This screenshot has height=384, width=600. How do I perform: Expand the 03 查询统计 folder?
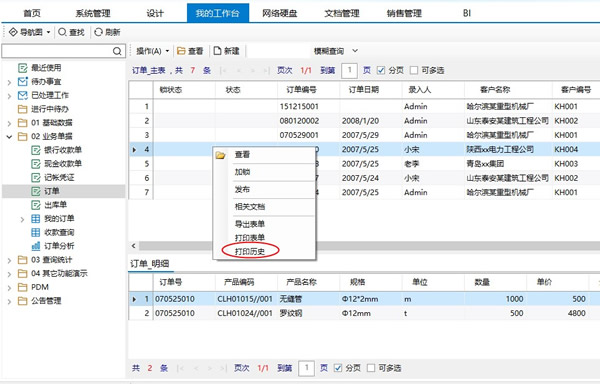(x=10, y=260)
